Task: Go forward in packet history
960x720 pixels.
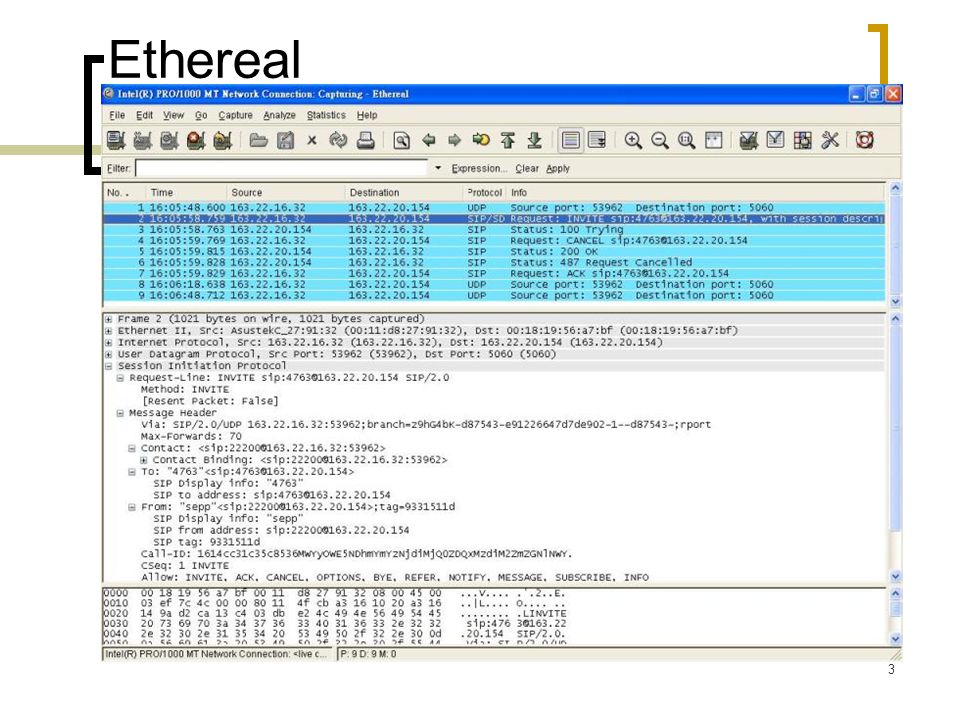Action: click(454, 140)
